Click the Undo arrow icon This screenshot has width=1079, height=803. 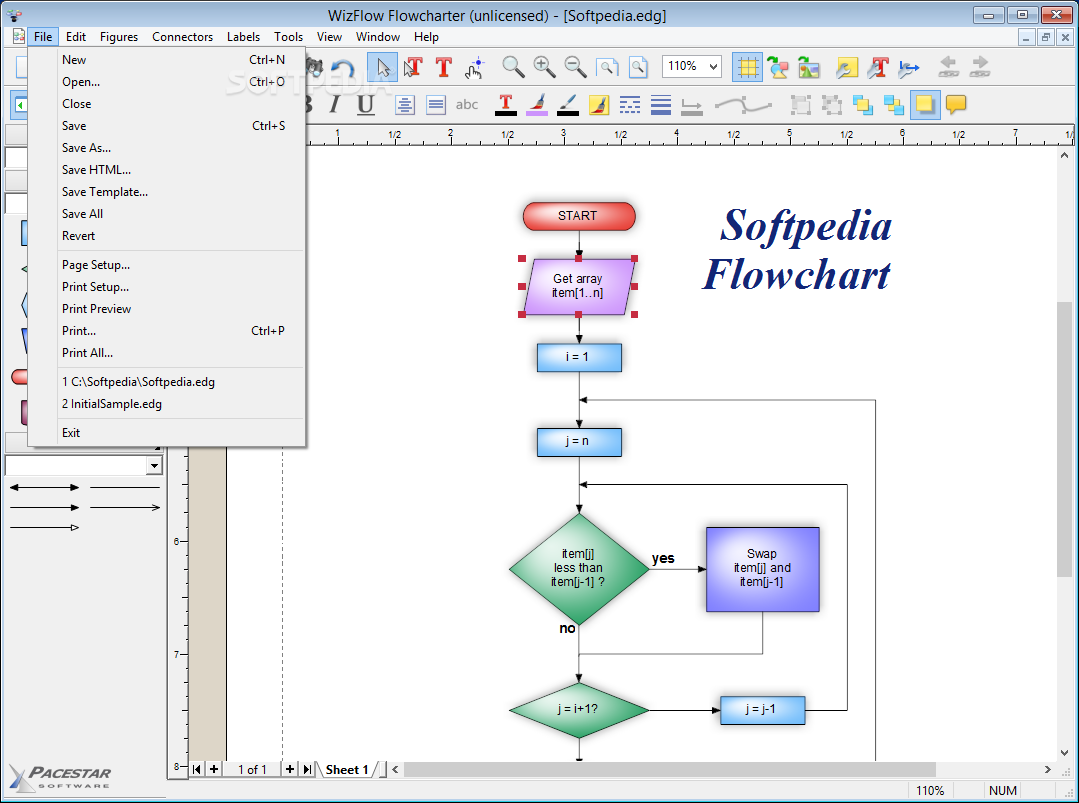click(x=343, y=67)
